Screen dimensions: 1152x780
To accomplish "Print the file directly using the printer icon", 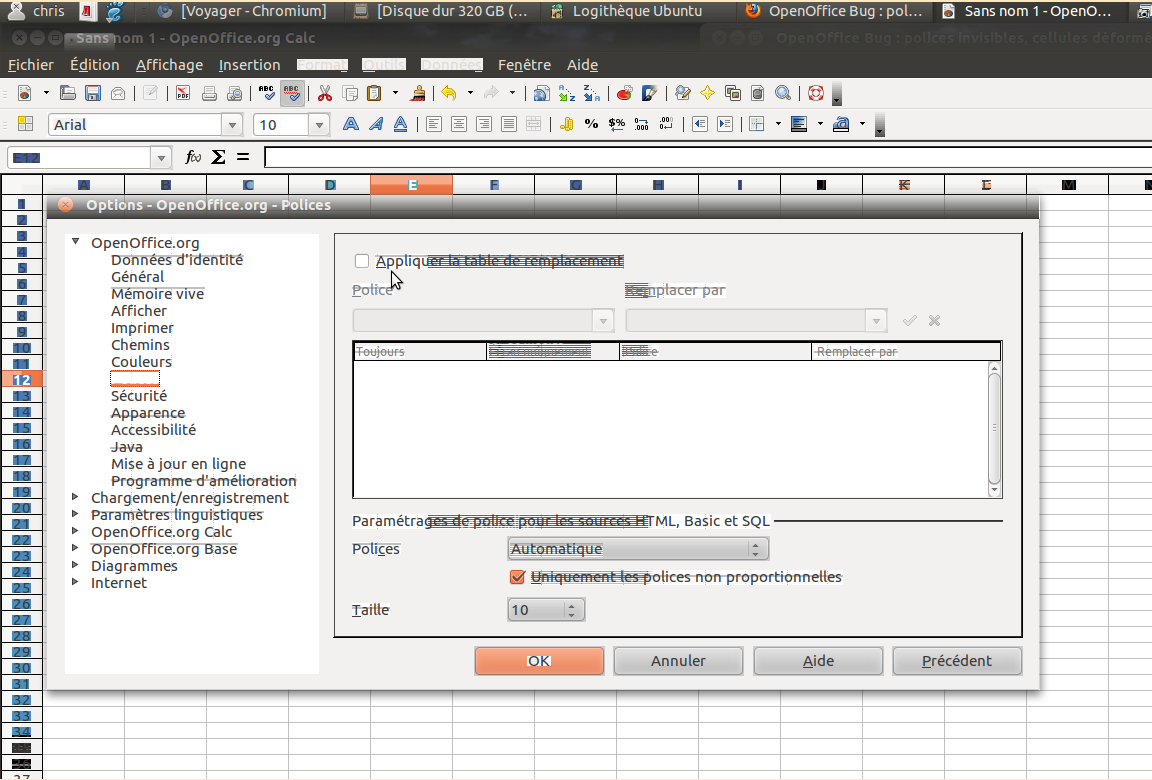I will 209,93.
